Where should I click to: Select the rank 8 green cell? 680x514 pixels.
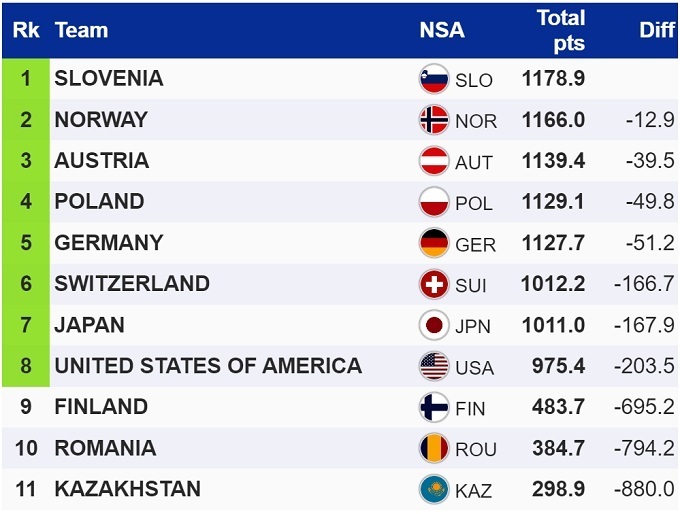pos(26,366)
